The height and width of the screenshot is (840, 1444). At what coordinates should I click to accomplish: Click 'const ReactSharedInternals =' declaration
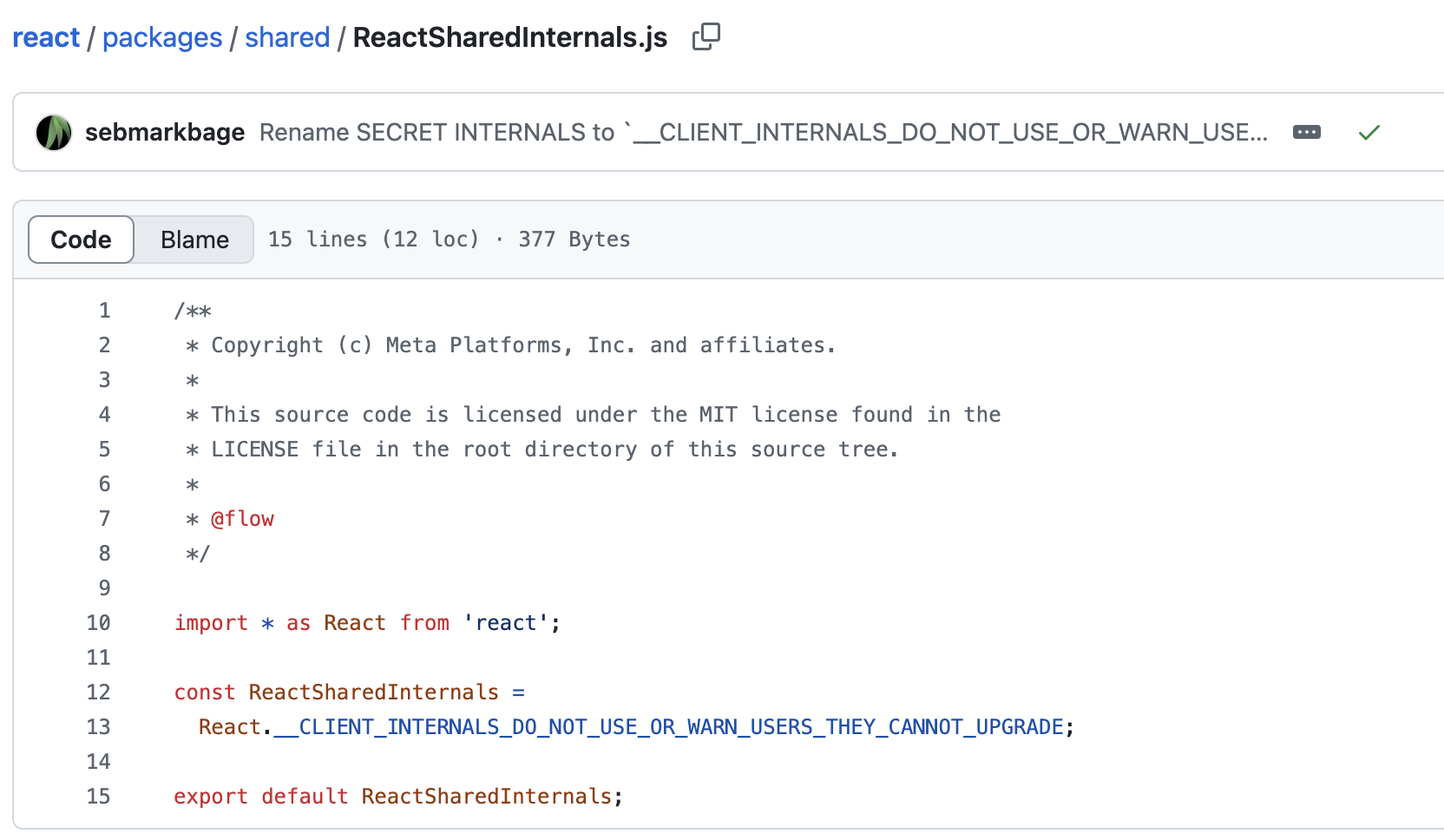(x=350, y=692)
